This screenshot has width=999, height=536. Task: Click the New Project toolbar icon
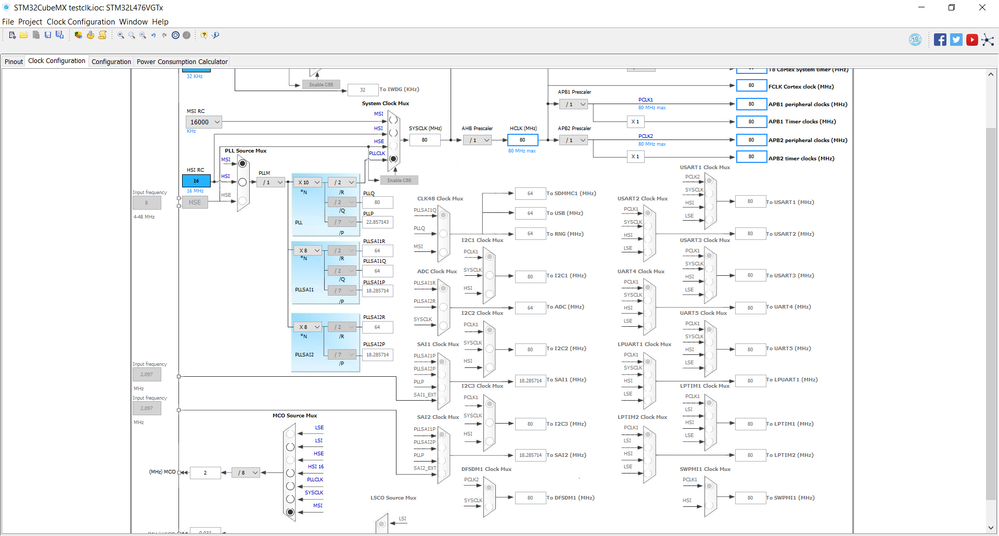tap(12, 35)
